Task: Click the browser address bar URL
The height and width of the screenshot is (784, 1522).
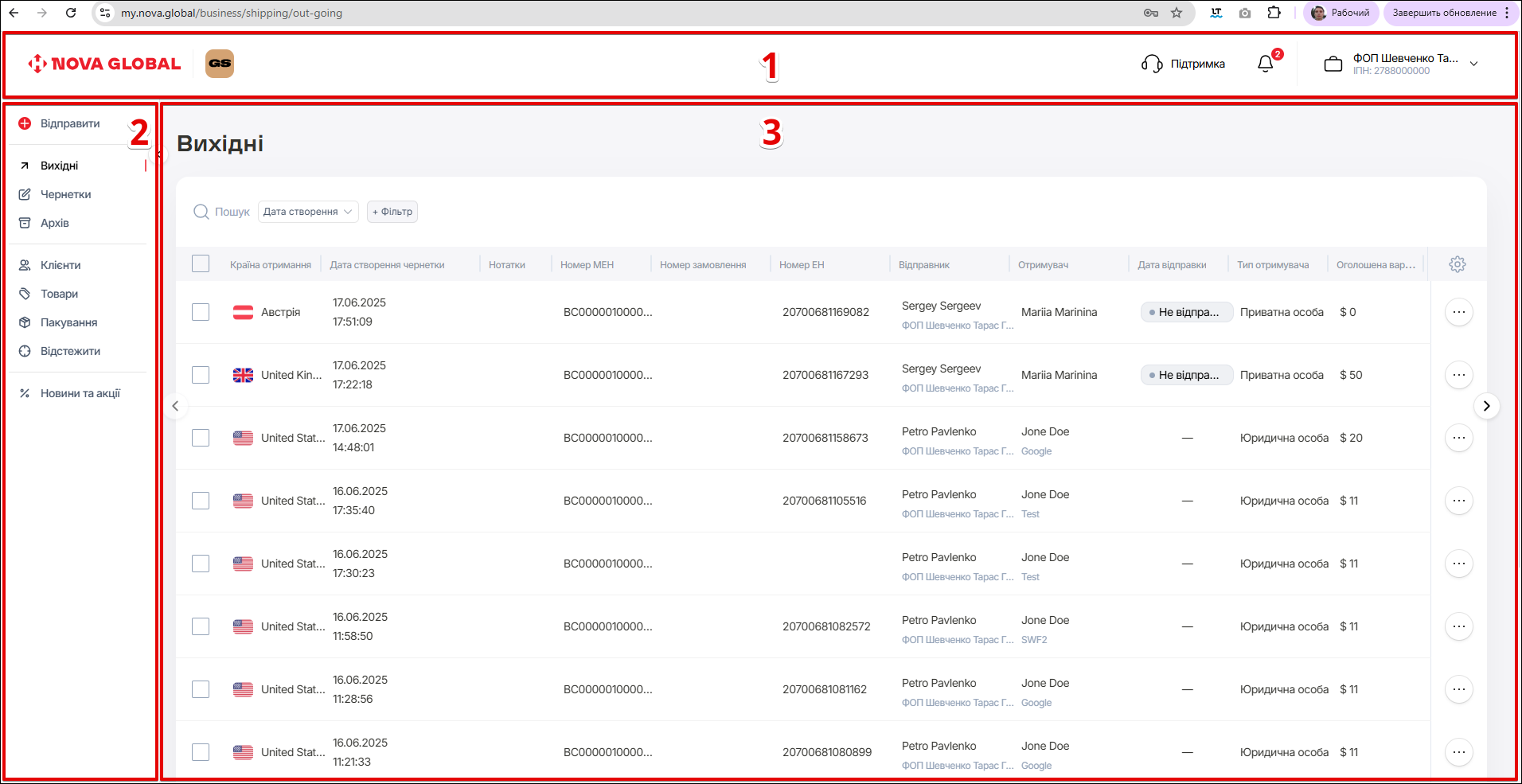Action: click(x=232, y=13)
